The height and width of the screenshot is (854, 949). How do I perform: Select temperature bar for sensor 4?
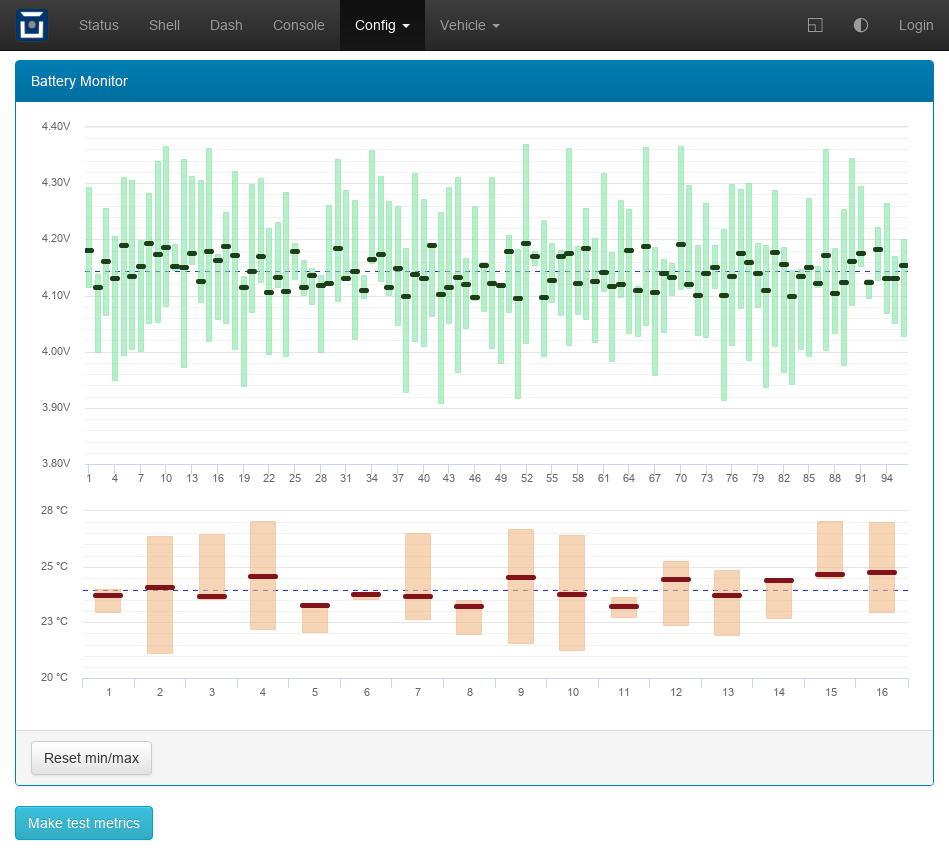[x=263, y=600]
